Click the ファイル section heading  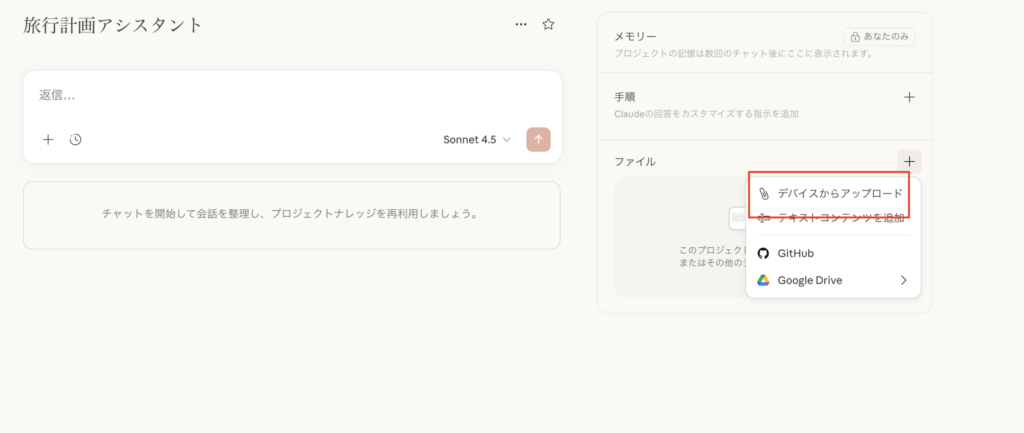[635, 161]
